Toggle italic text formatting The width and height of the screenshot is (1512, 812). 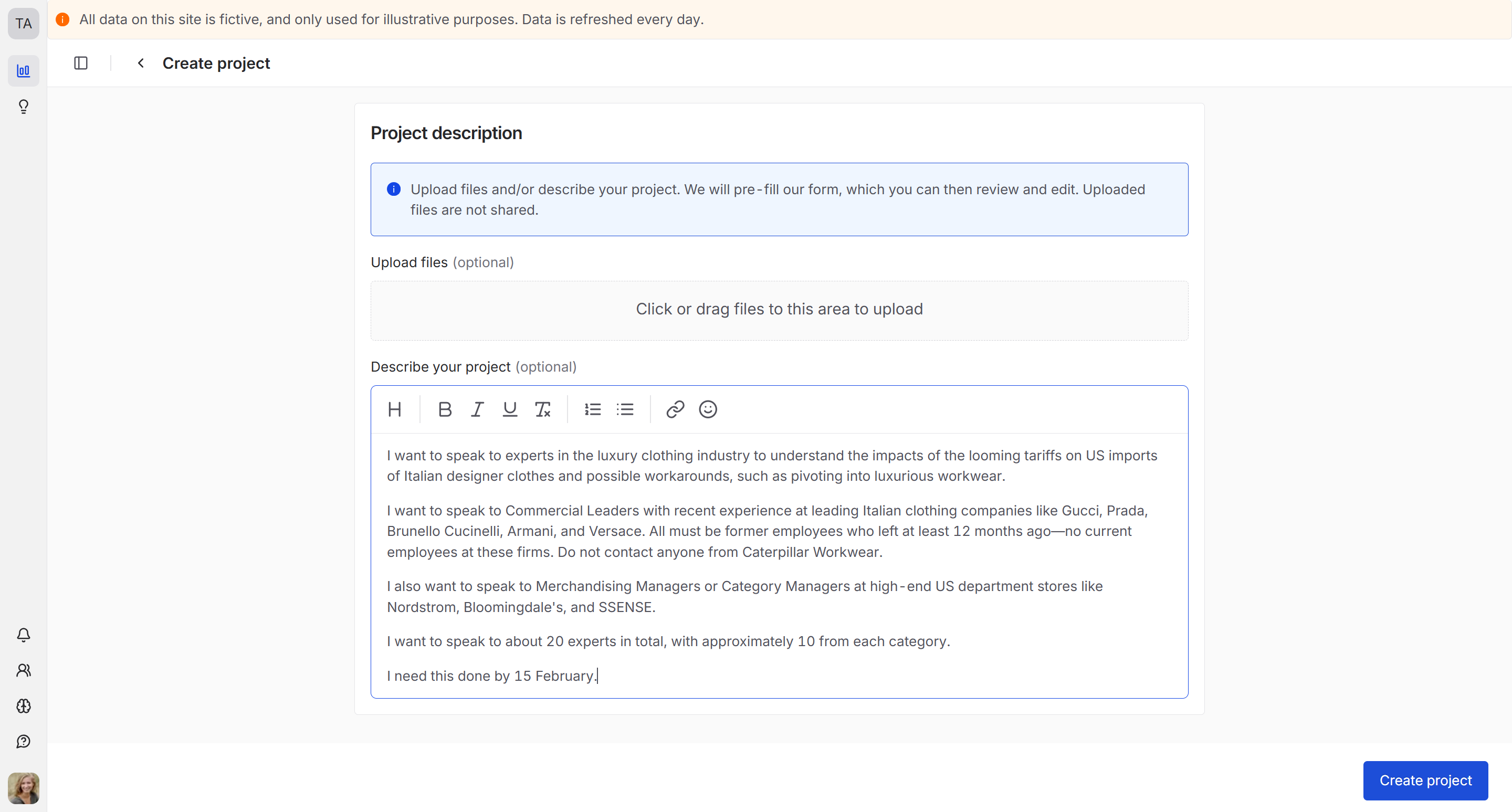[477, 409]
